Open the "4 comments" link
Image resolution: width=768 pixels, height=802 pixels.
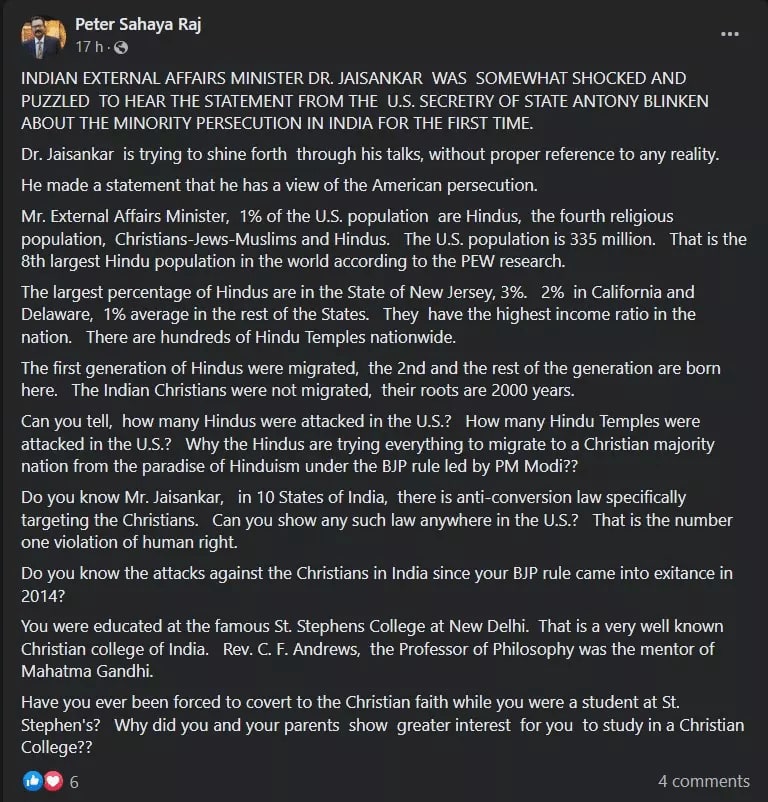703,781
